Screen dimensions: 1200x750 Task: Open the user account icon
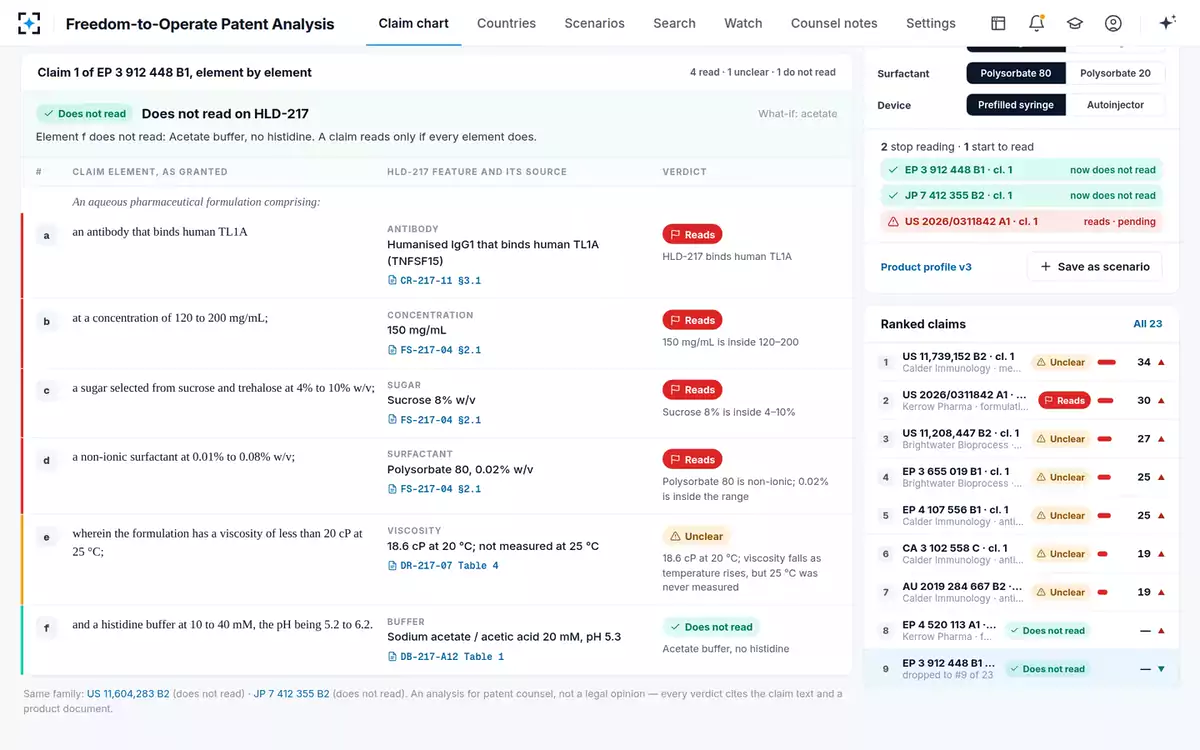tap(1113, 23)
